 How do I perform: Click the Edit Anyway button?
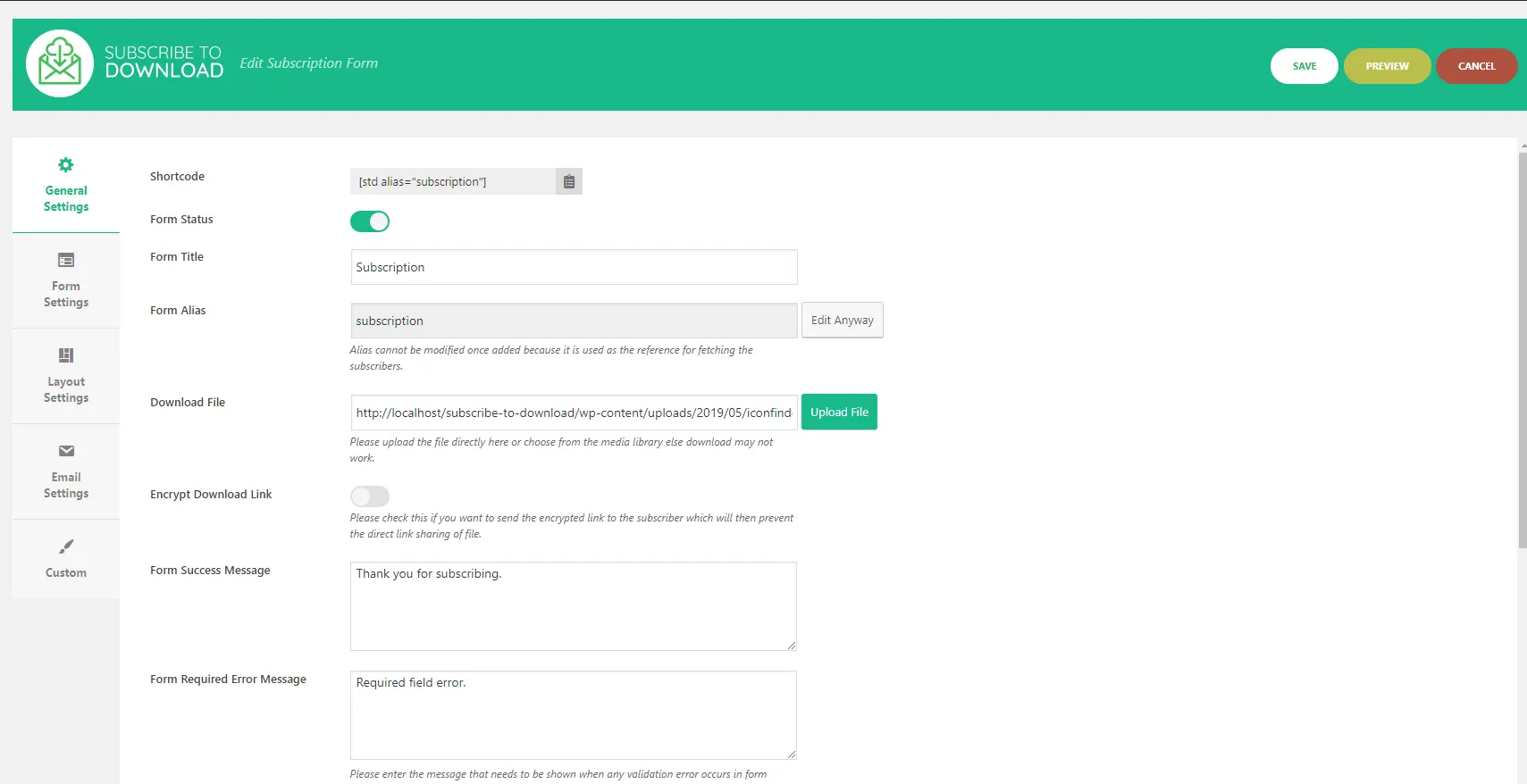coord(843,320)
